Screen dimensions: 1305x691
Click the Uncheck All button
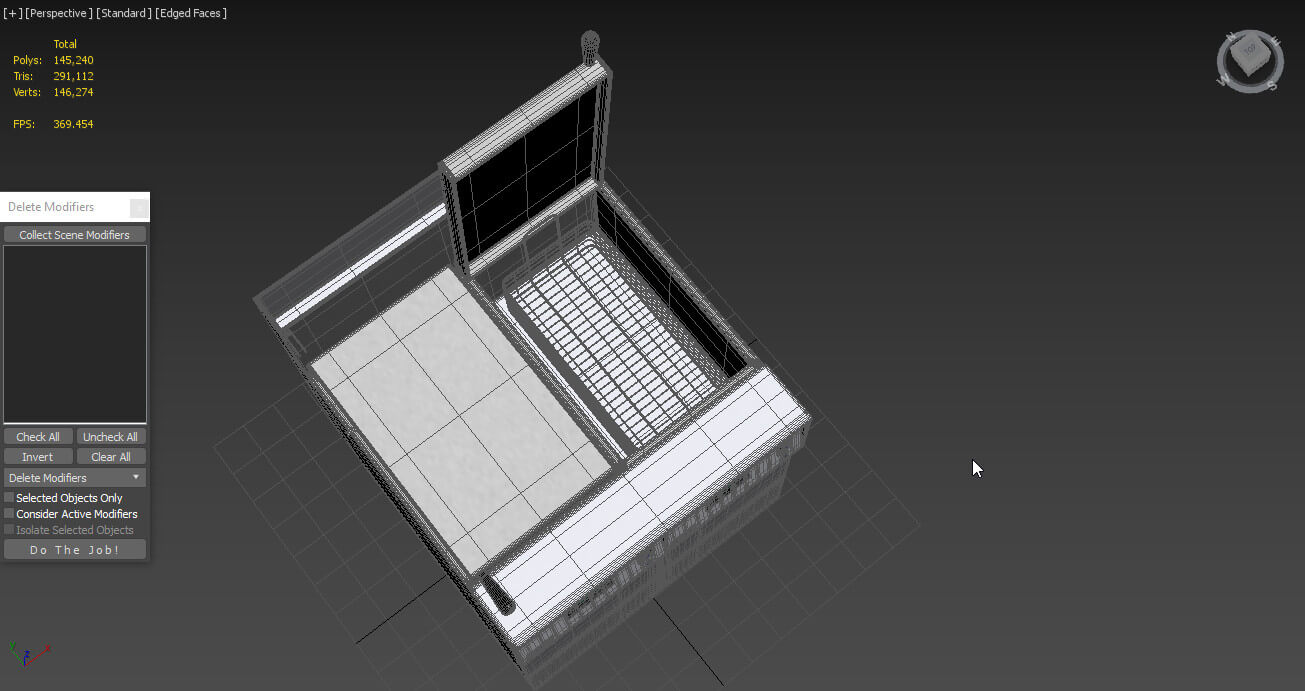tap(110, 437)
